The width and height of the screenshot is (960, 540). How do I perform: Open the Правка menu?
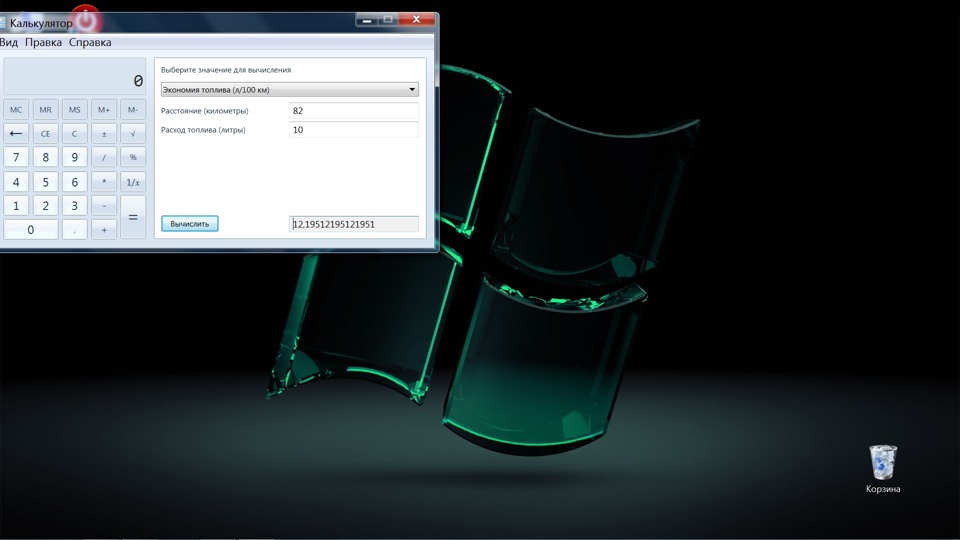43,42
